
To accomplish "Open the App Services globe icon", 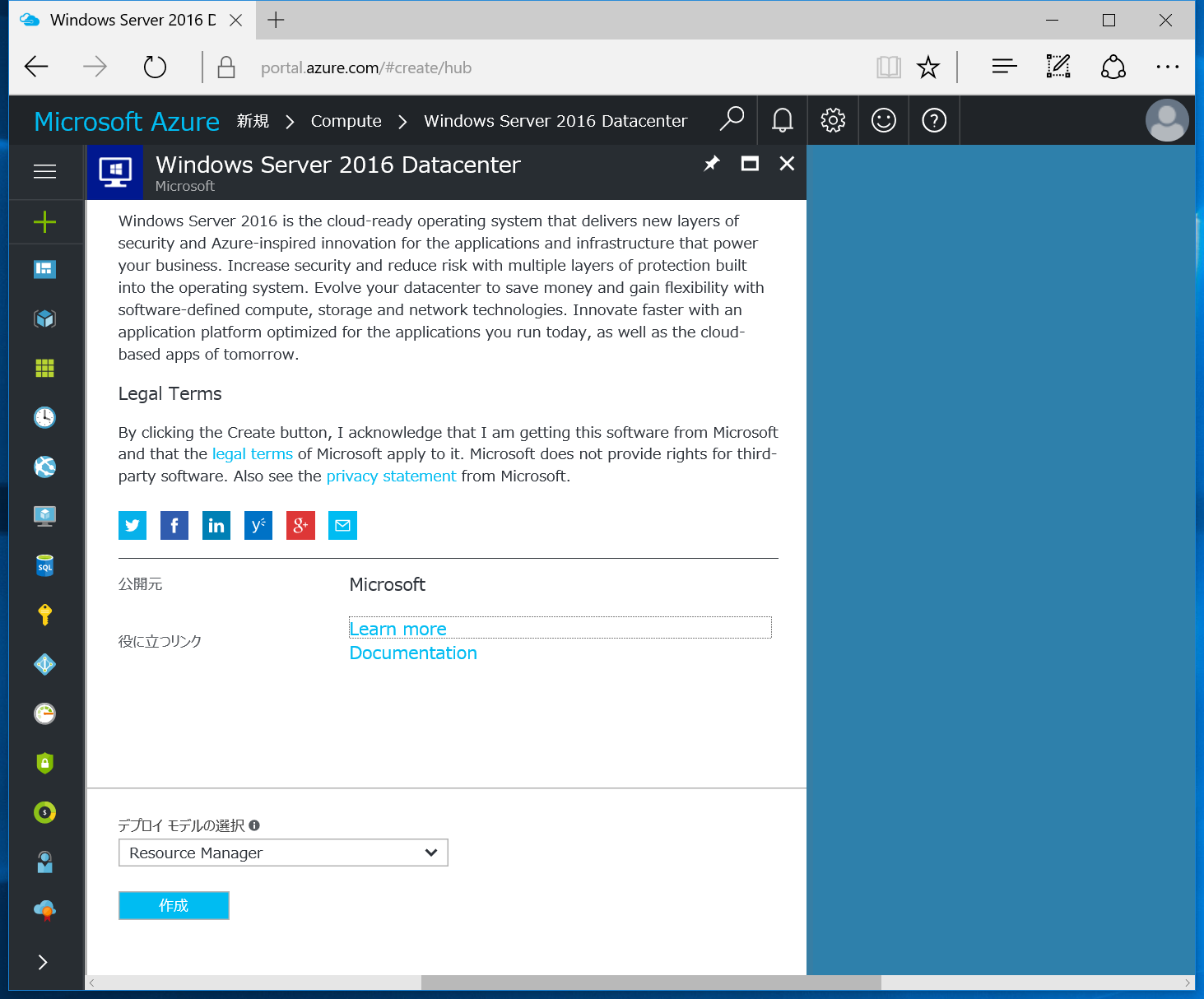I will (x=44, y=467).
